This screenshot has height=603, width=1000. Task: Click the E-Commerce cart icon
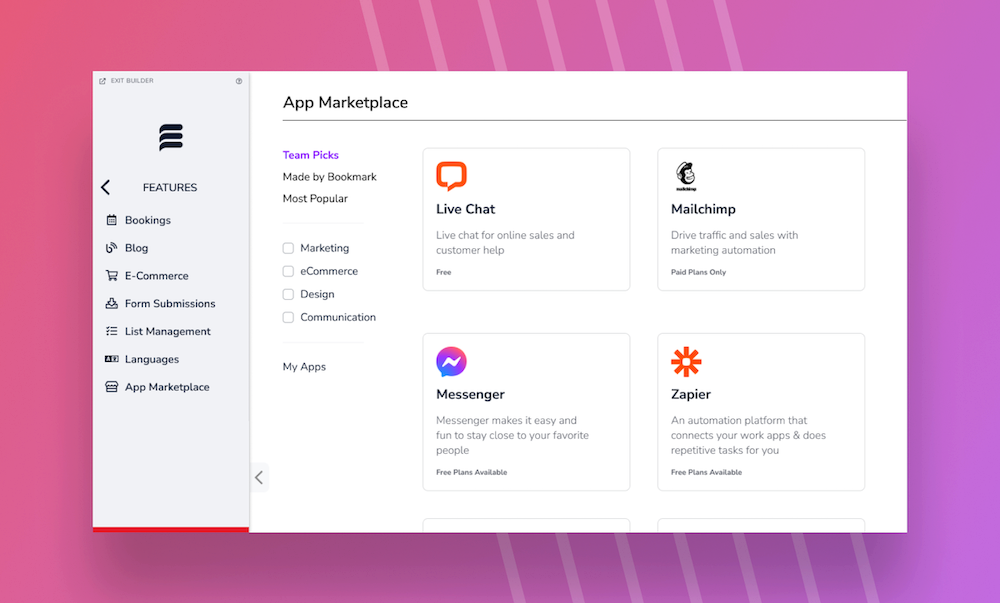pyautogui.click(x=112, y=275)
